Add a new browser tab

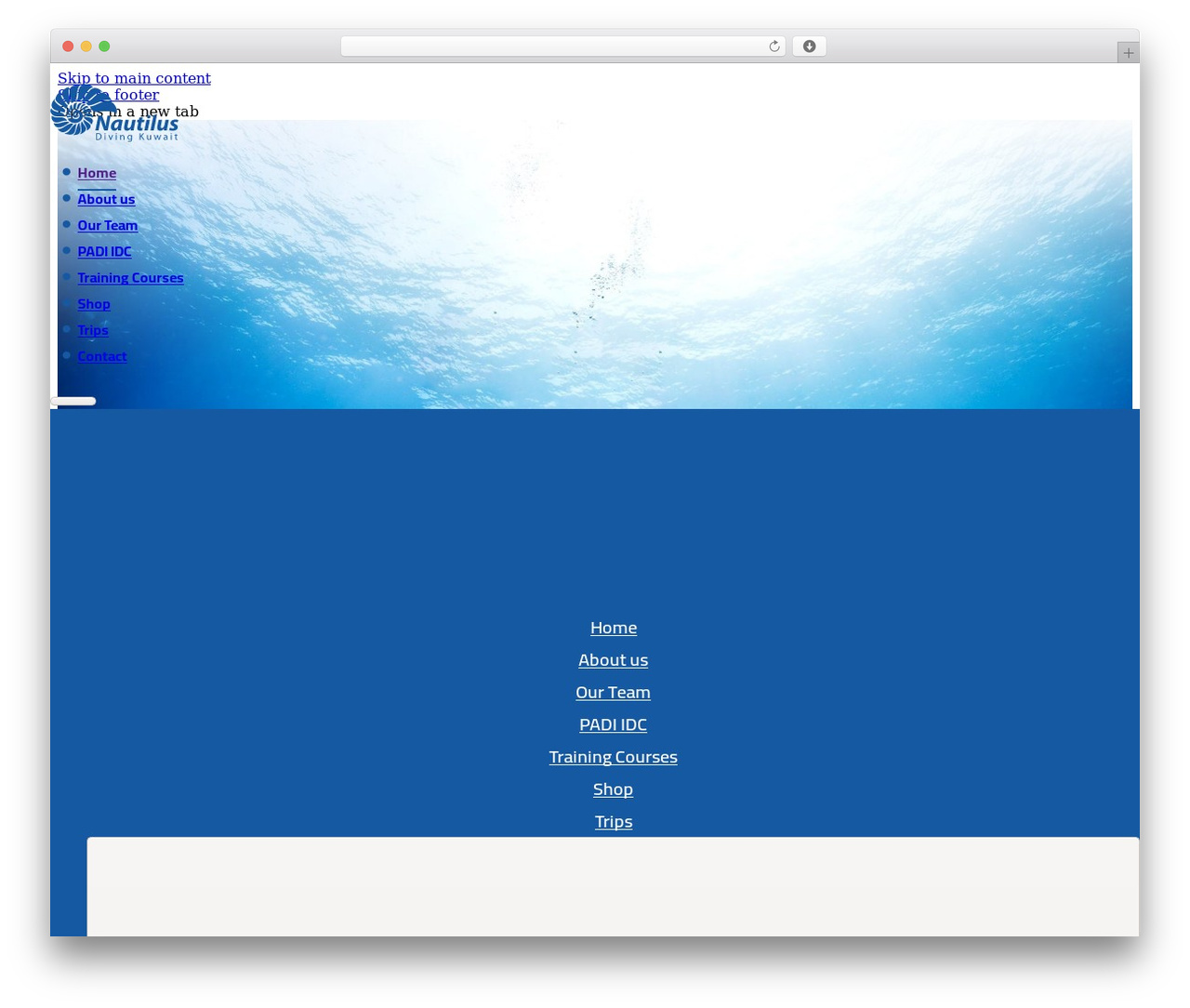1128,53
